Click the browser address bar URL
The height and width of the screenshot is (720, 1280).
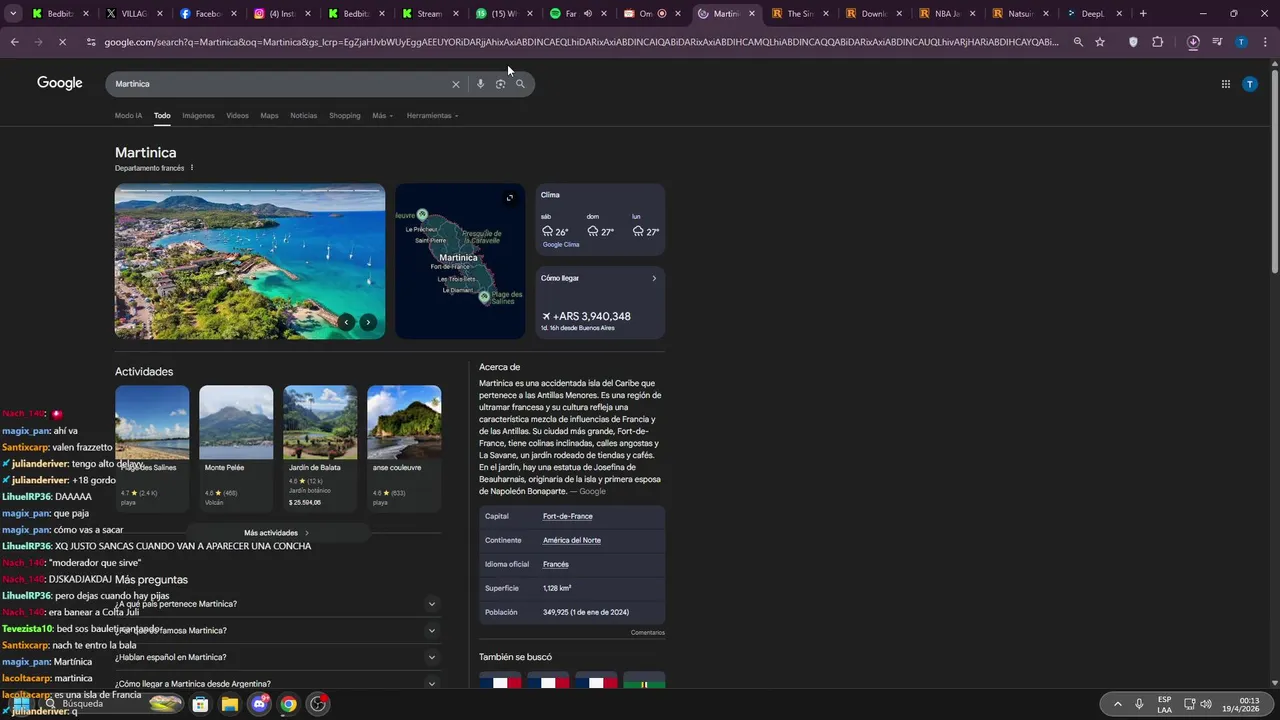pyautogui.click(x=580, y=42)
